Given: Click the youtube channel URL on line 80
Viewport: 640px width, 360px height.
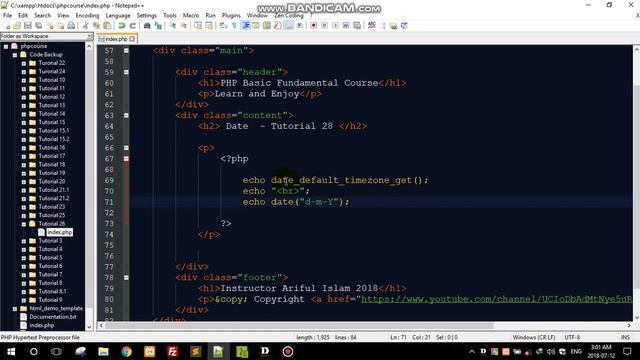Looking at the screenshot, I should (x=496, y=299).
